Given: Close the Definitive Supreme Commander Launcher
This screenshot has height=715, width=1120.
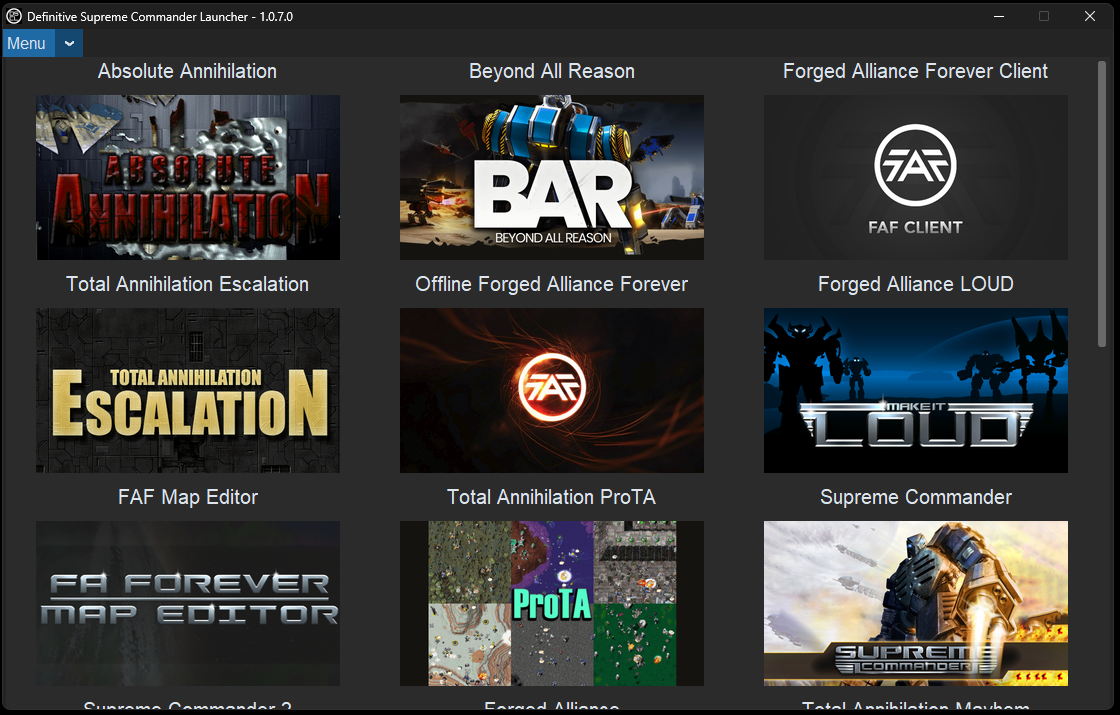Looking at the screenshot, I should click(1089, 16).
